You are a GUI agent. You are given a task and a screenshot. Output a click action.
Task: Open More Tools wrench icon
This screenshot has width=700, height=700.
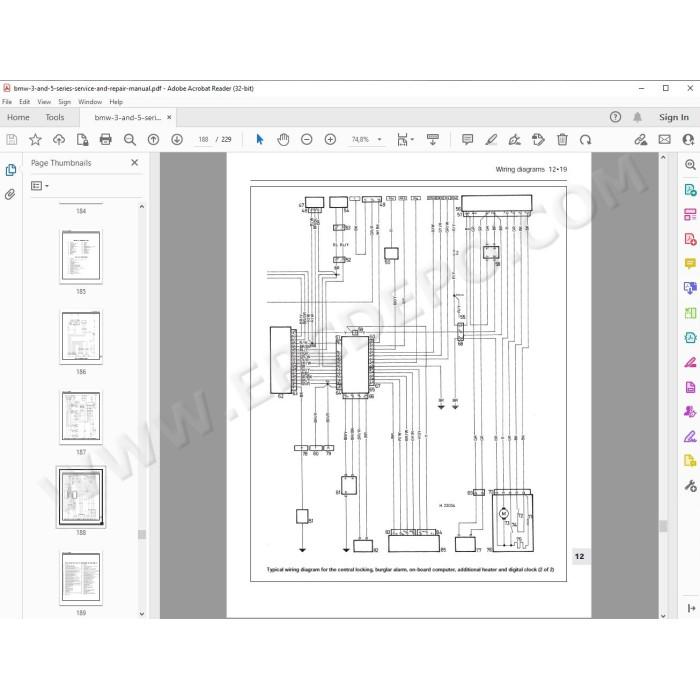pyautogui.click(x=690, y=486)
